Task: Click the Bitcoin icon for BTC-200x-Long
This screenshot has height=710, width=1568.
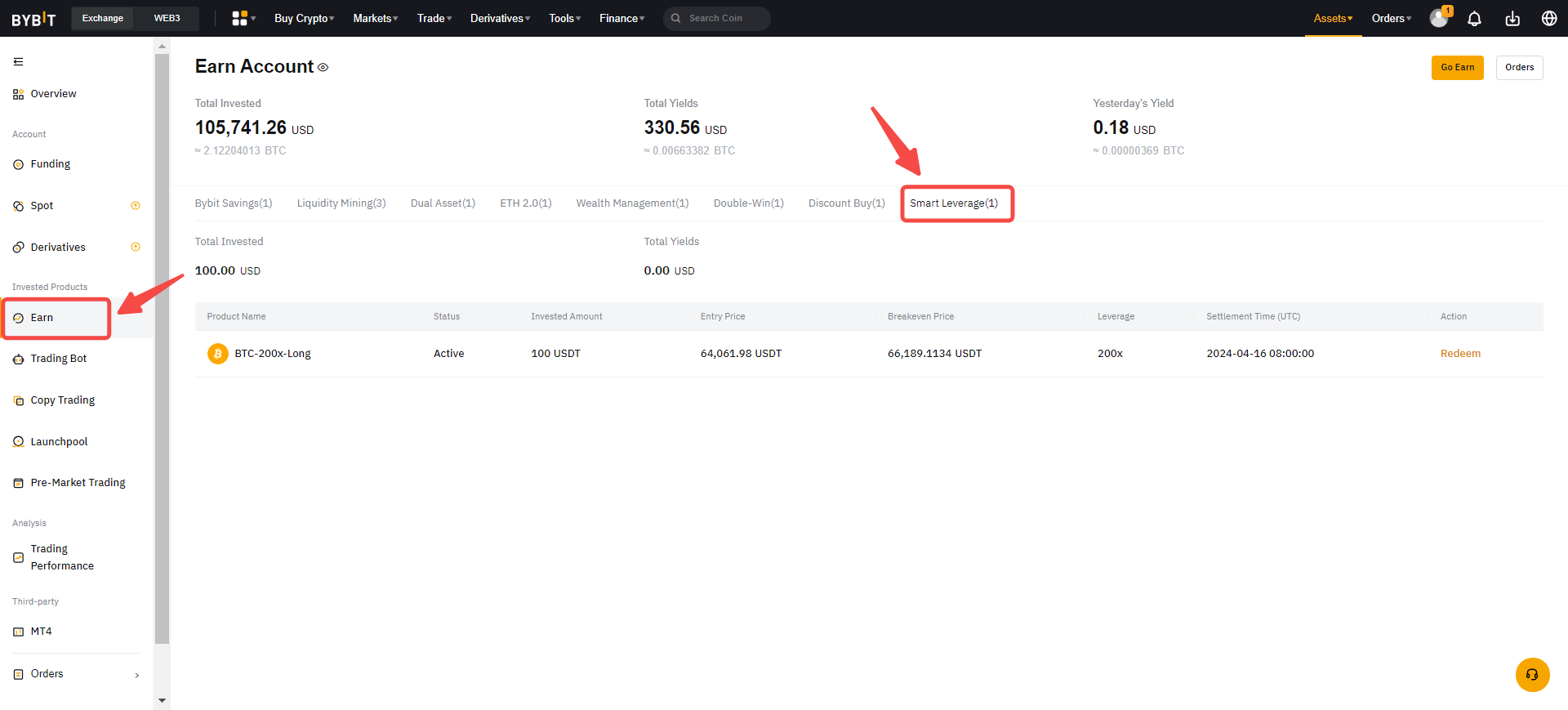Action: (x=217, y=354)
